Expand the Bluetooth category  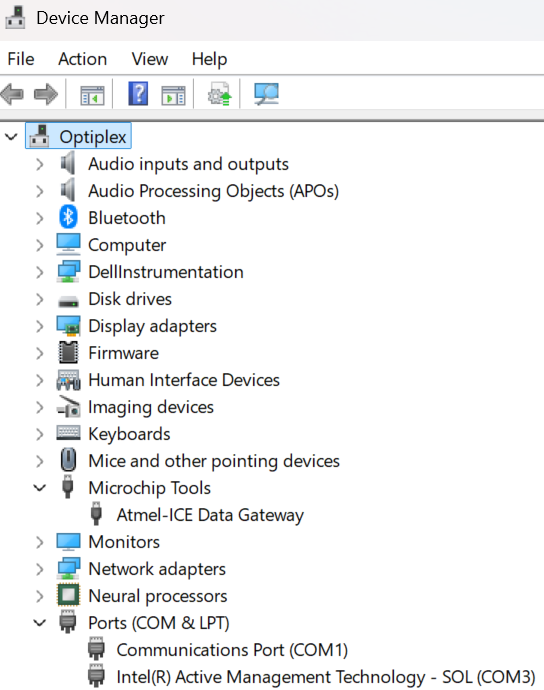[40, 218]
